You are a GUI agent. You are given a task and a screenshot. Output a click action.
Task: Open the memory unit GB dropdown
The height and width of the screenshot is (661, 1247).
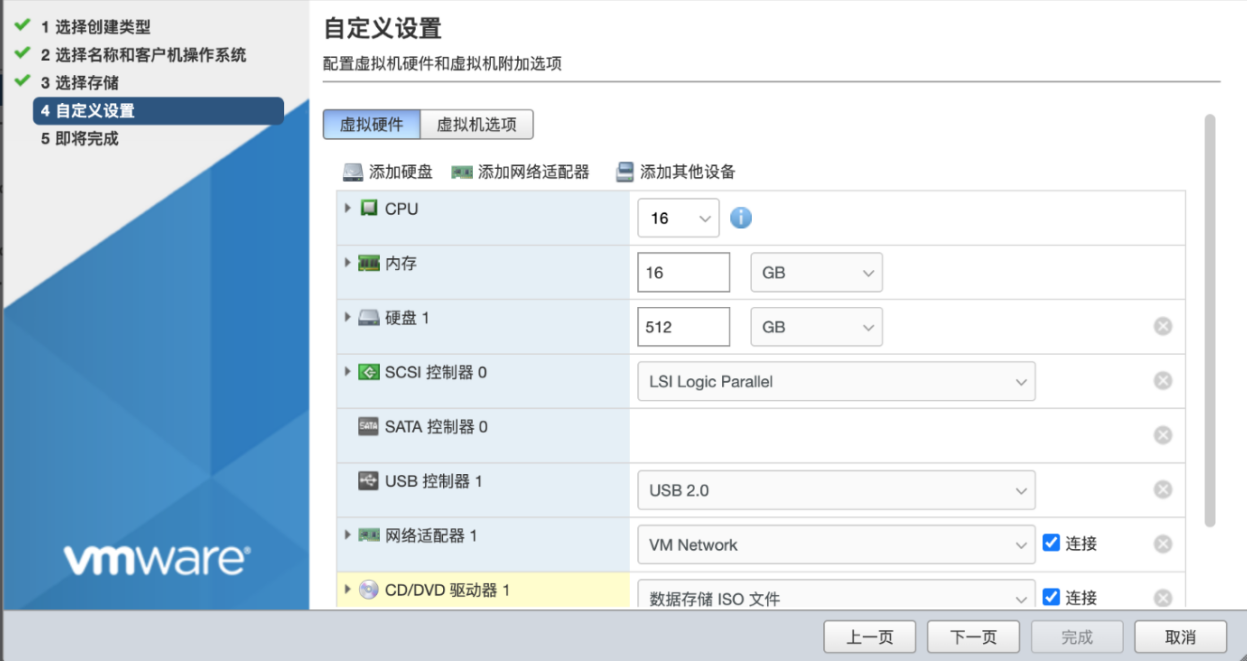816,272
